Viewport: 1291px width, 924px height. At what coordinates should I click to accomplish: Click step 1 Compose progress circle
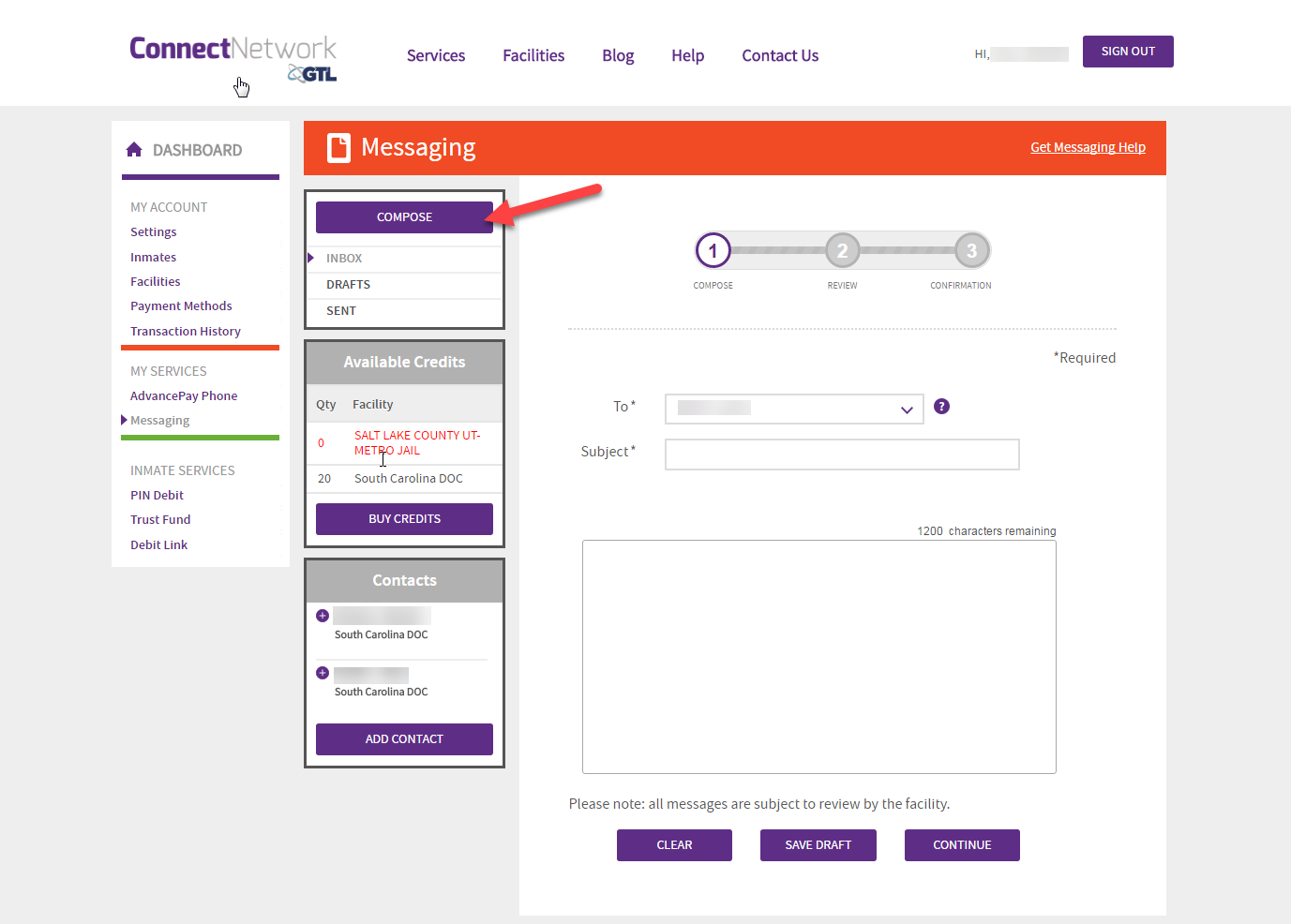click(713, 251)
